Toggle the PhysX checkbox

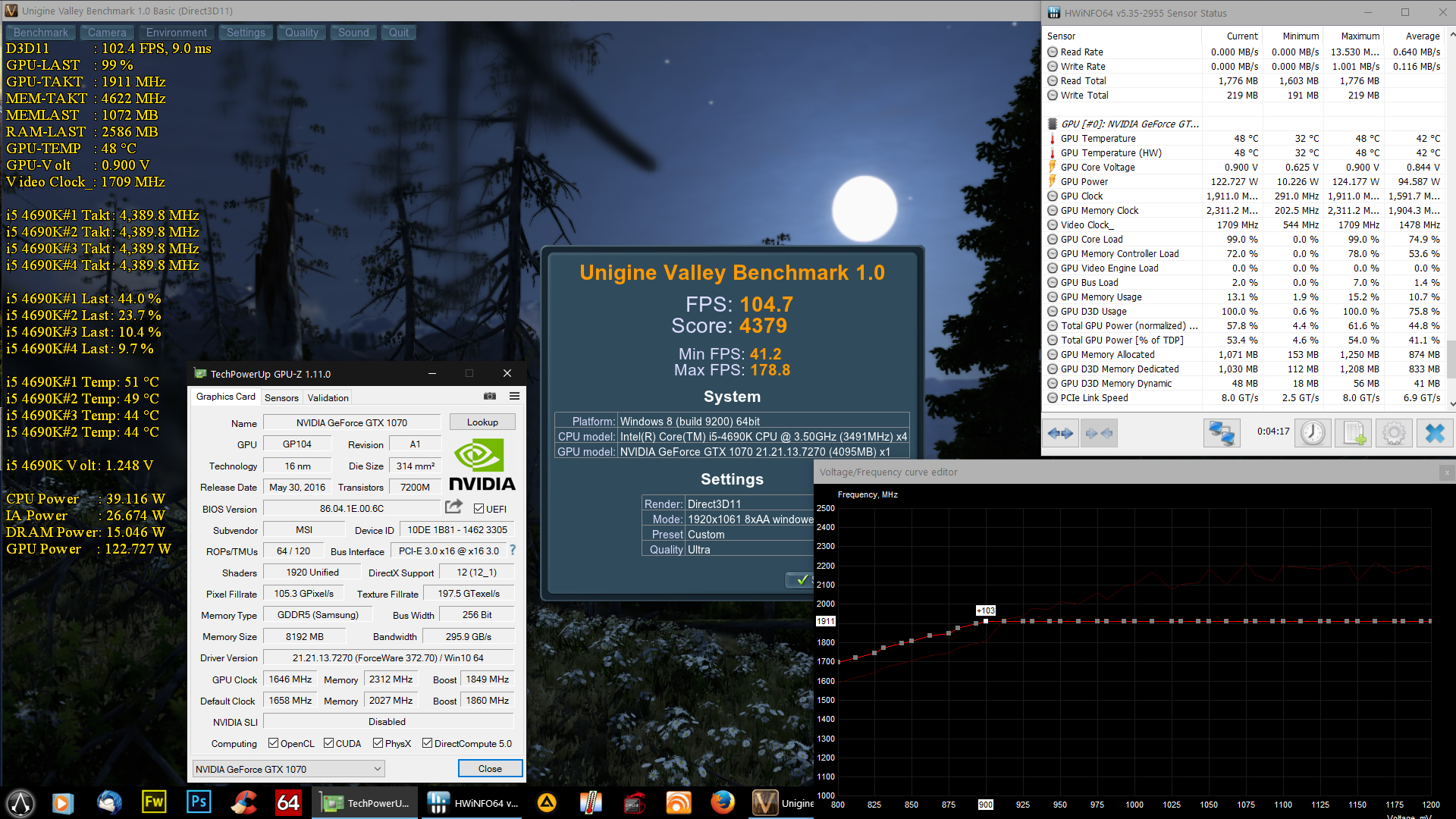click(378, 743)
